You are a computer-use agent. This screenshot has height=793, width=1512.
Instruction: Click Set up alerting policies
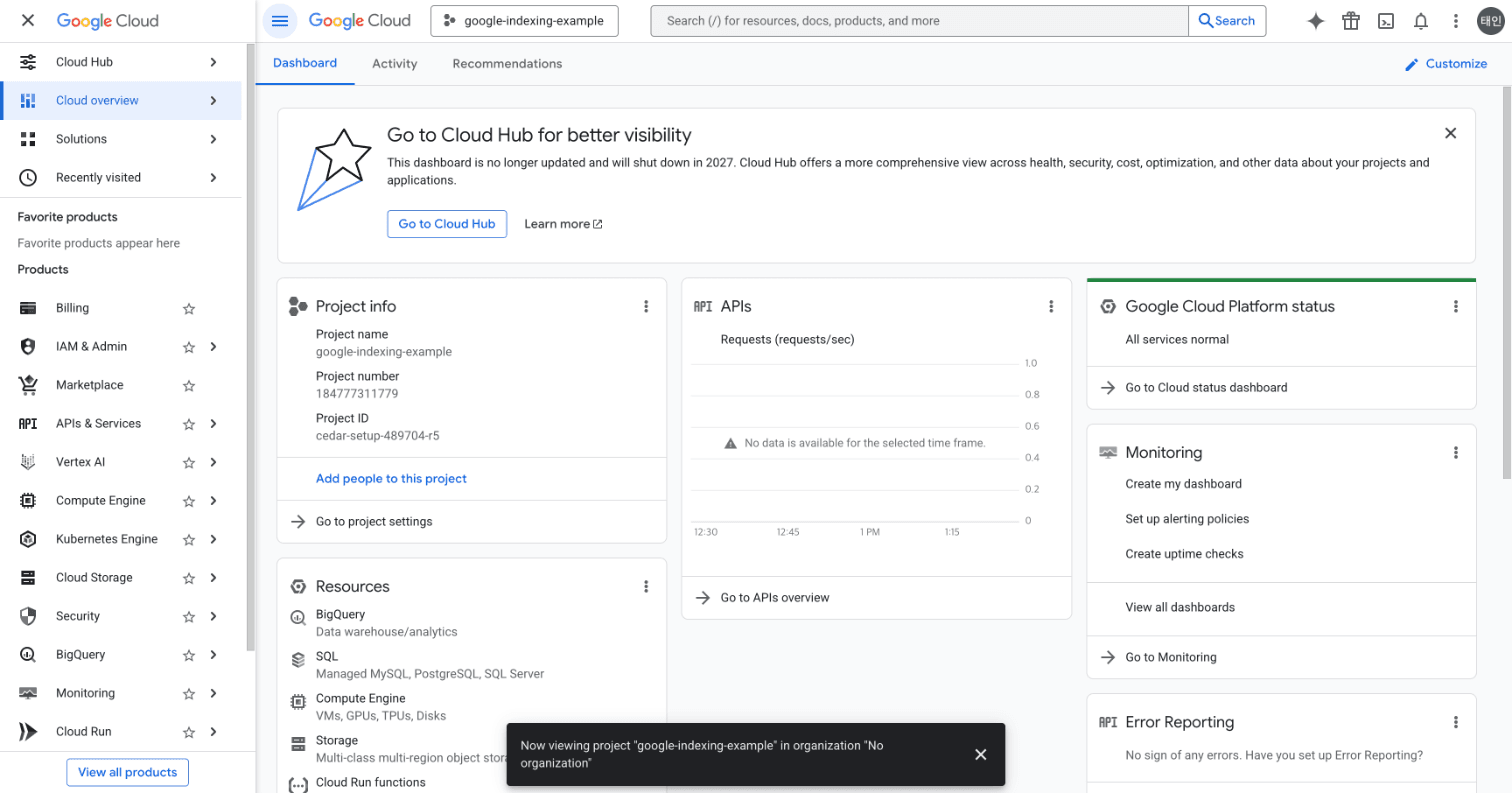tap(1187, 519)
